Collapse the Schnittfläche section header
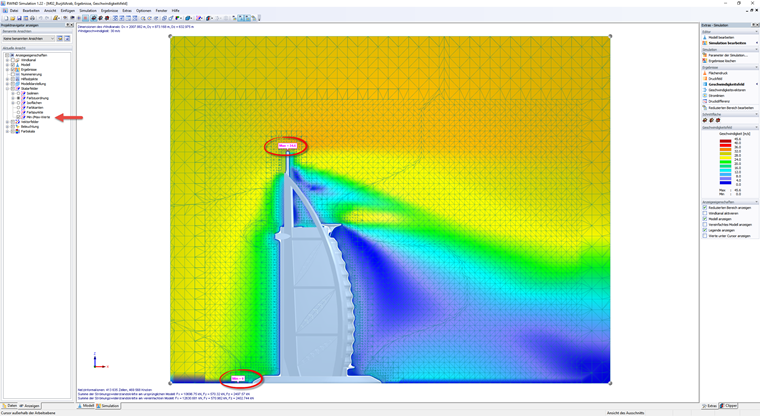 click(757, 114)
